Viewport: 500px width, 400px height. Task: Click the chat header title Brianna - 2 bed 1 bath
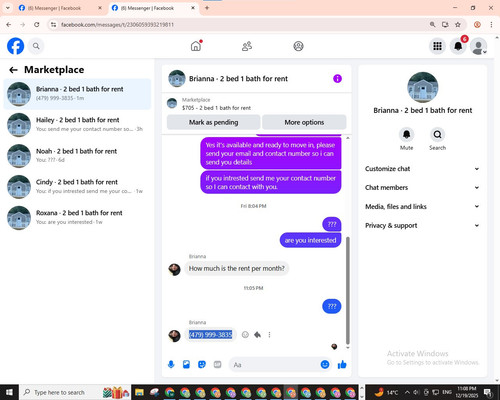coord(238,79)
